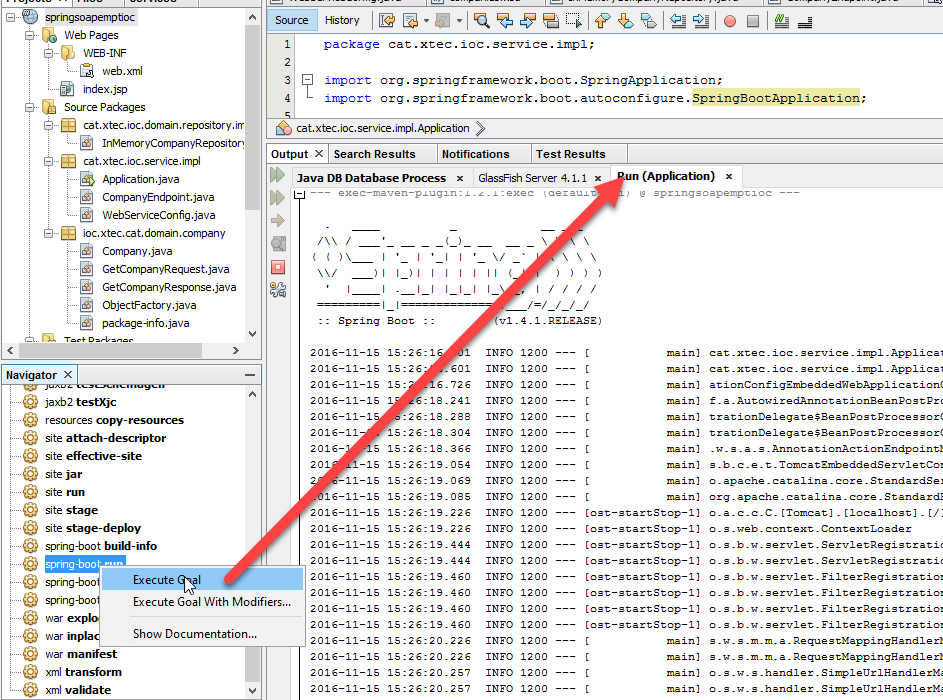Close the Output window tab
Screen dimensions: 943x700
pos(319,153)
